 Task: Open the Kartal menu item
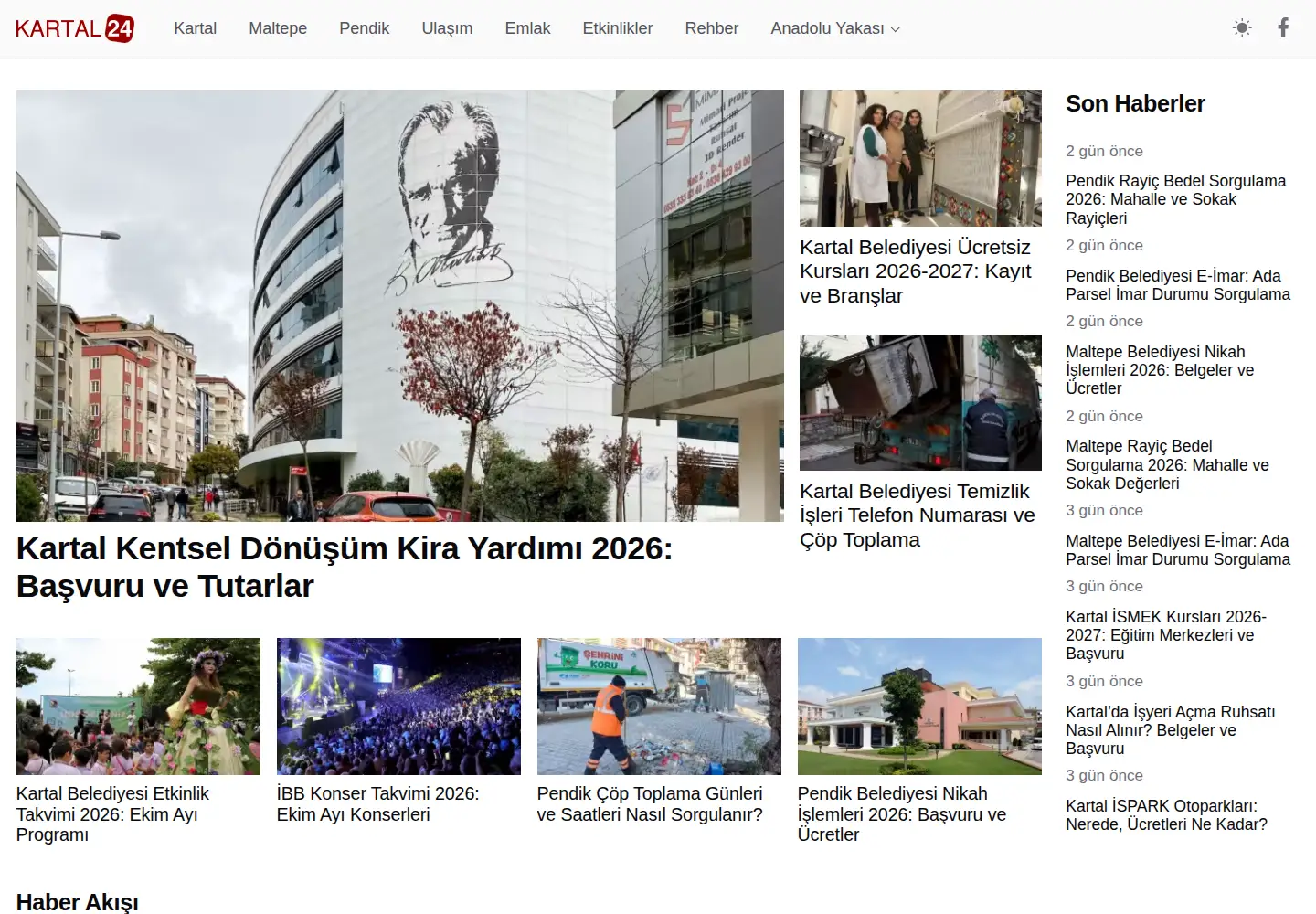tap(196, 28)
